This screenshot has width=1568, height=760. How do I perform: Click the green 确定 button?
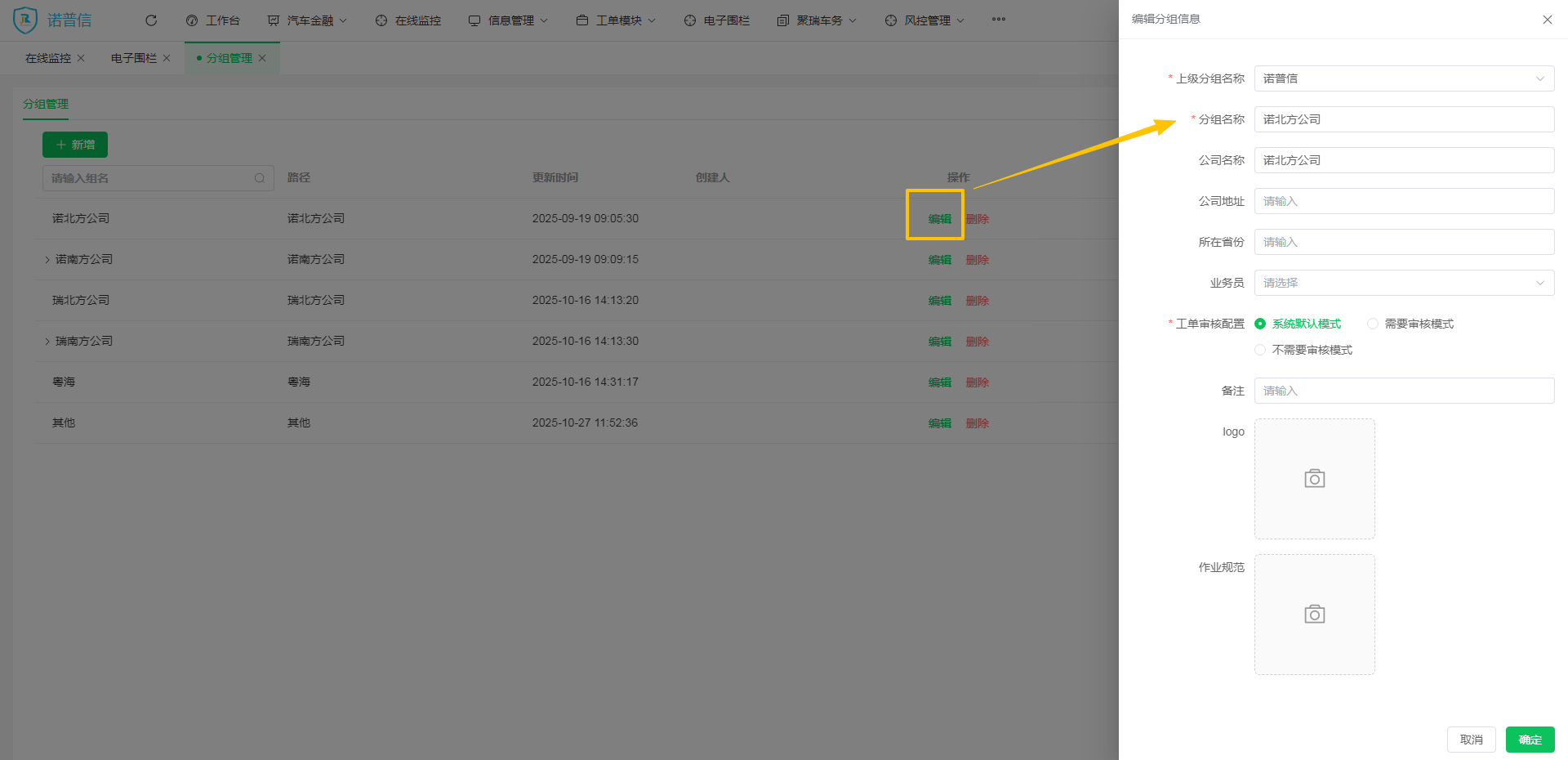[x=1530, y=740]
